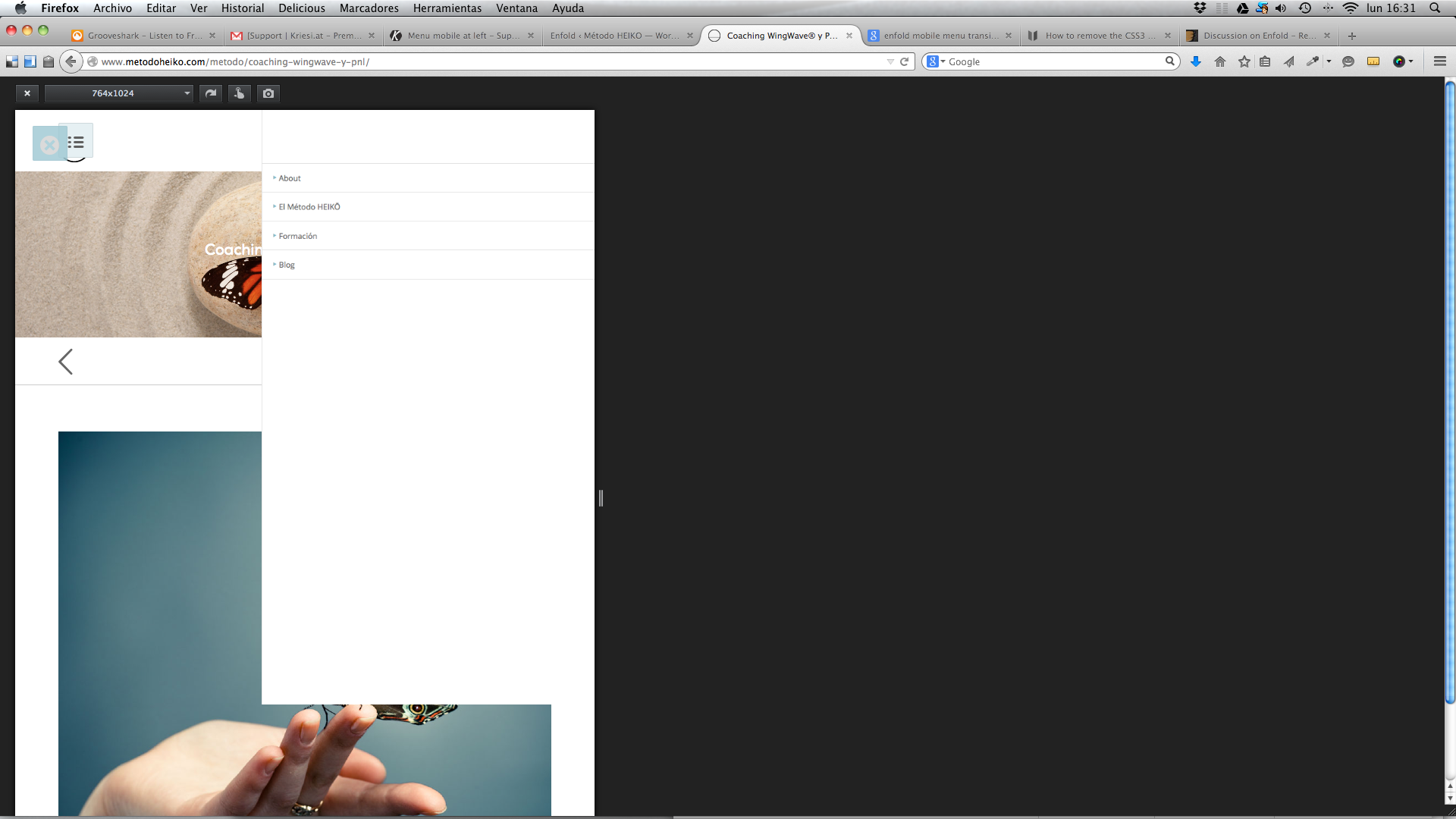Click the gray bag icon in toolbar

49,61
